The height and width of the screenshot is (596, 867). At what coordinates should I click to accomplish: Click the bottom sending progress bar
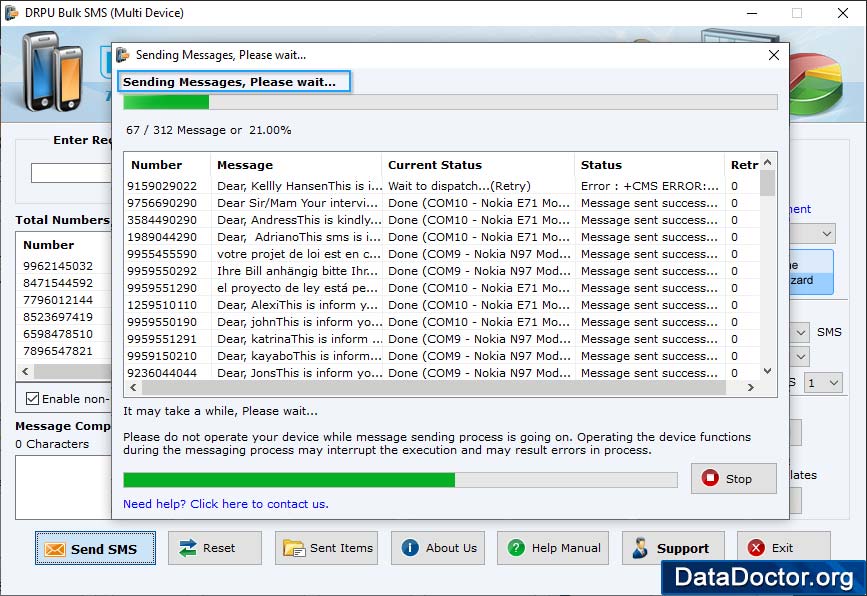(400, 480)
